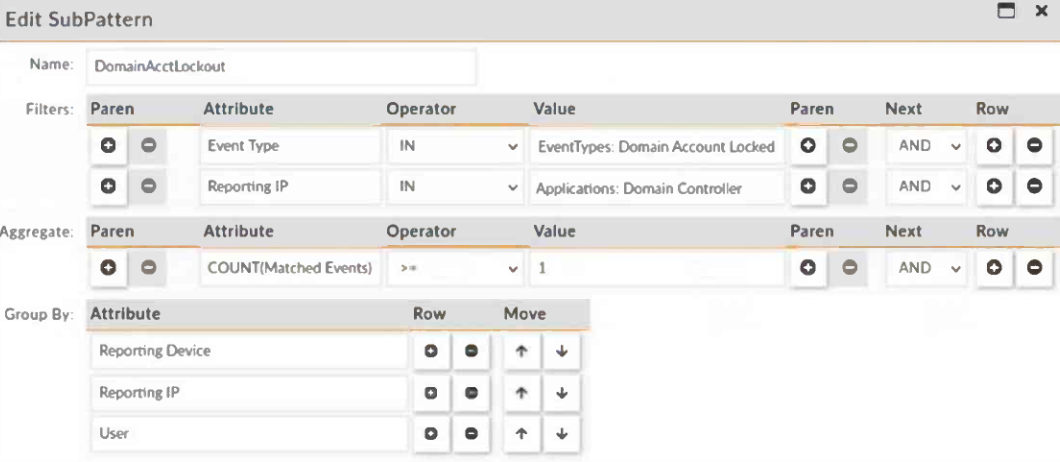Click the Name field DomainAcctLockout
This screenshot has height=462, width=1060.
(x=281, y=67)
